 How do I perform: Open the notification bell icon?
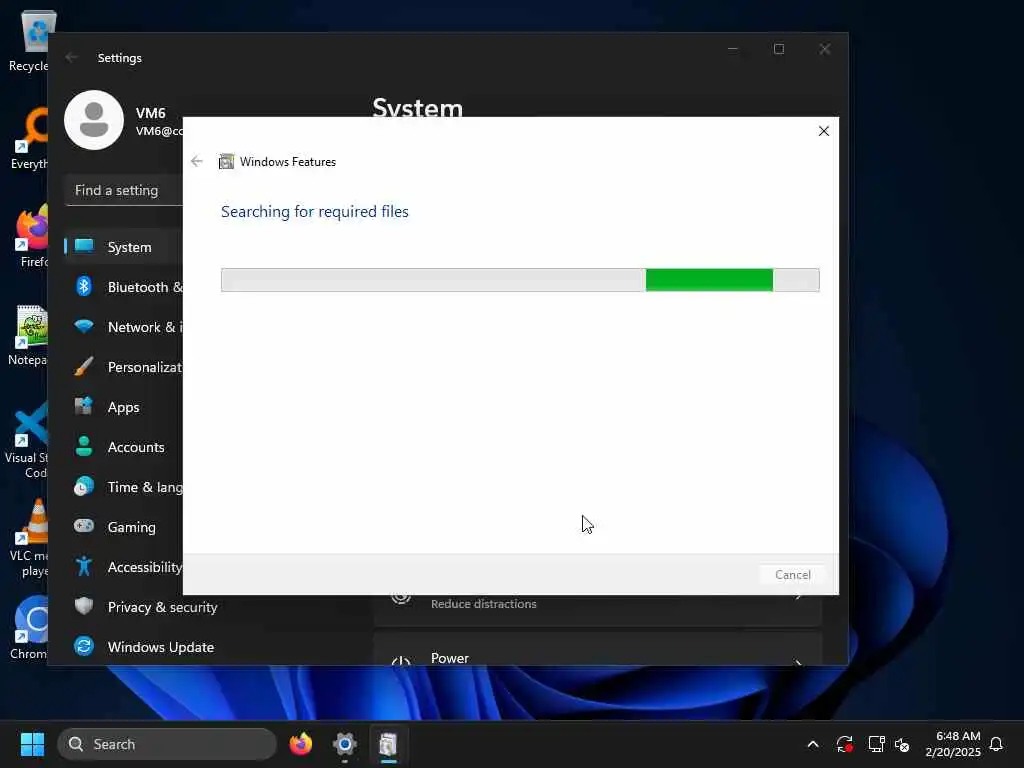pos(996,744)
